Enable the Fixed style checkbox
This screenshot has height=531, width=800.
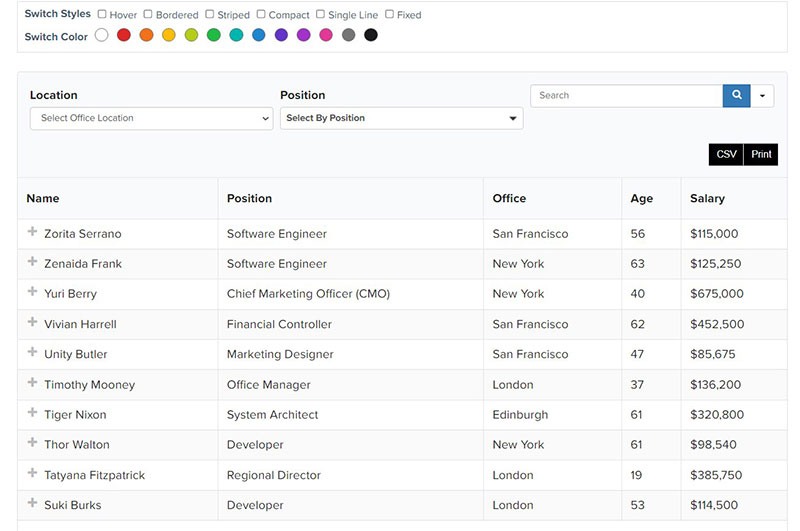389,14
